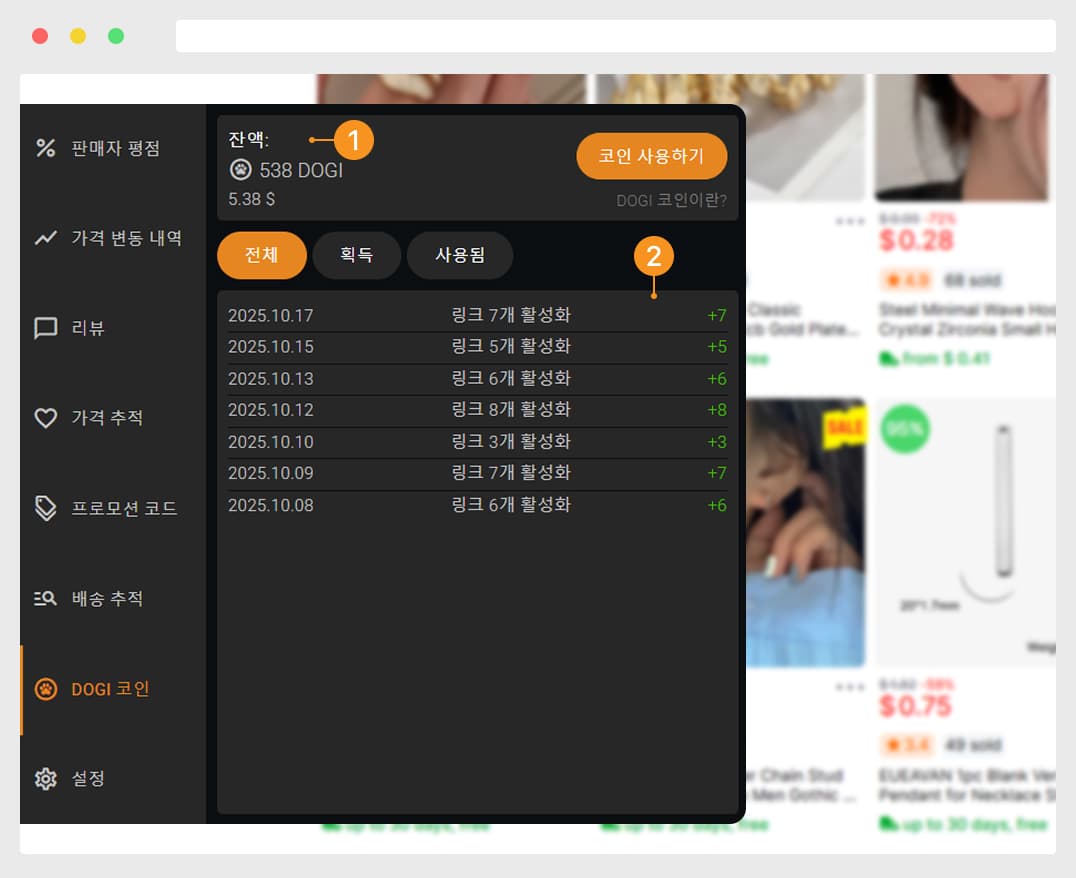Image resolution: width=1076 pixels, height=878 pixels.
Task: Select the 가격 추적 heart icon
Action: 45,418
